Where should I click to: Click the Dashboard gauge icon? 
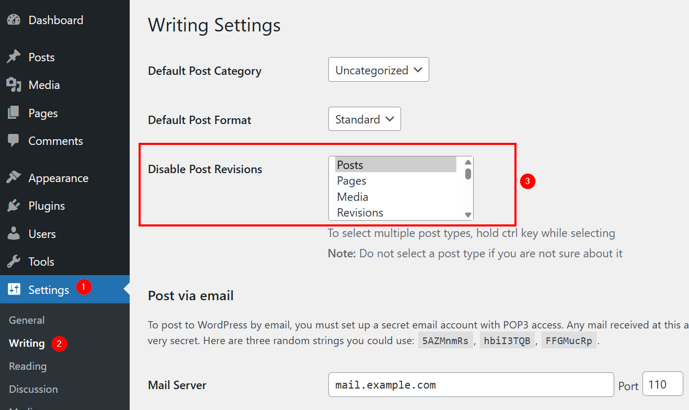14,20
